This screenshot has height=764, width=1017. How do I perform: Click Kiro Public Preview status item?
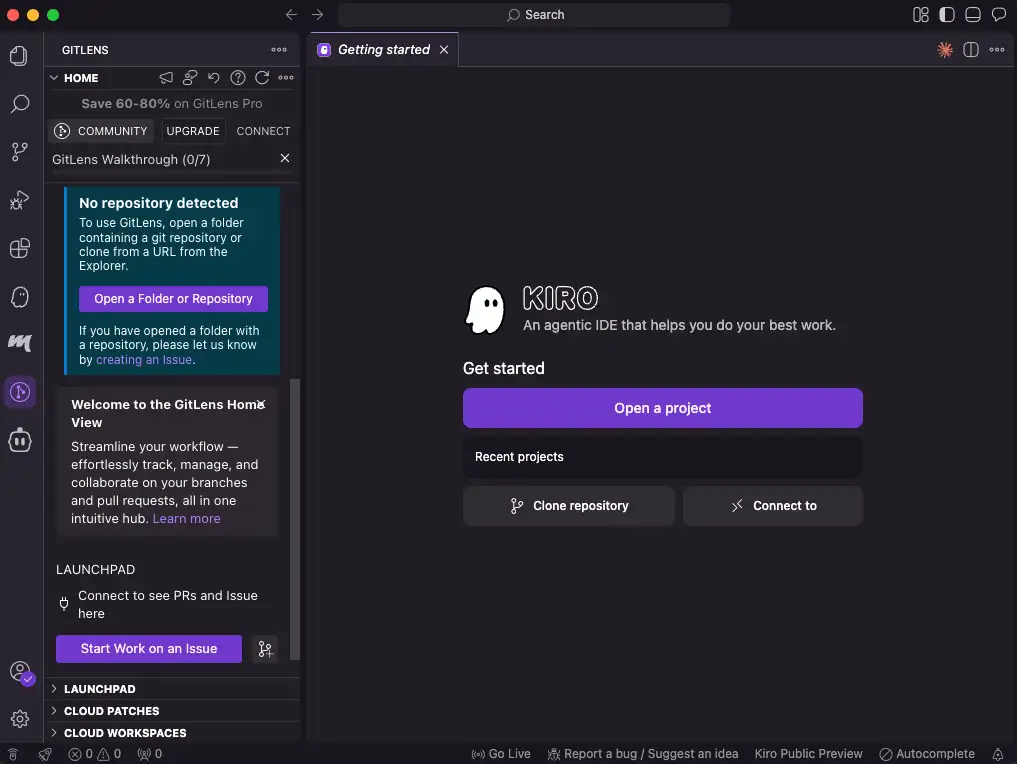pos(808,754)
